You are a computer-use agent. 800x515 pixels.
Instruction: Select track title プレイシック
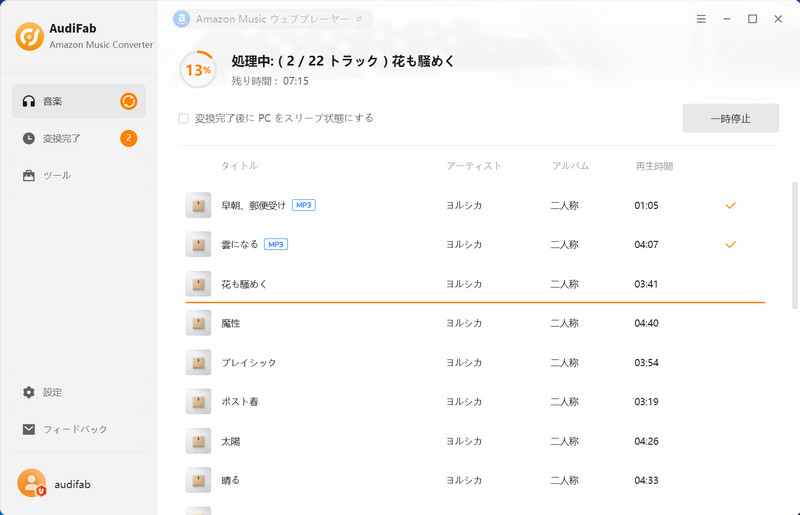[248, 362]
